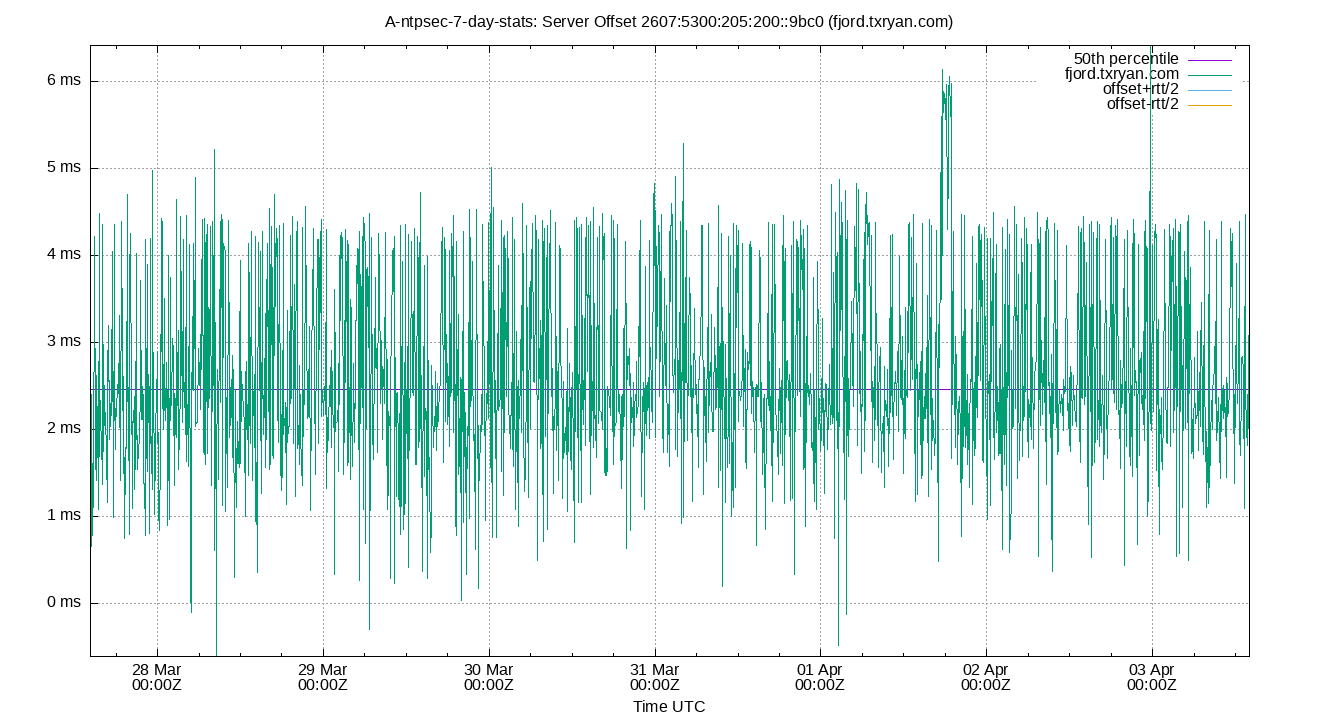This screenshot has height=720, width=1340.
Task: Click the Time UTC axis label
Action: (669, 706)
